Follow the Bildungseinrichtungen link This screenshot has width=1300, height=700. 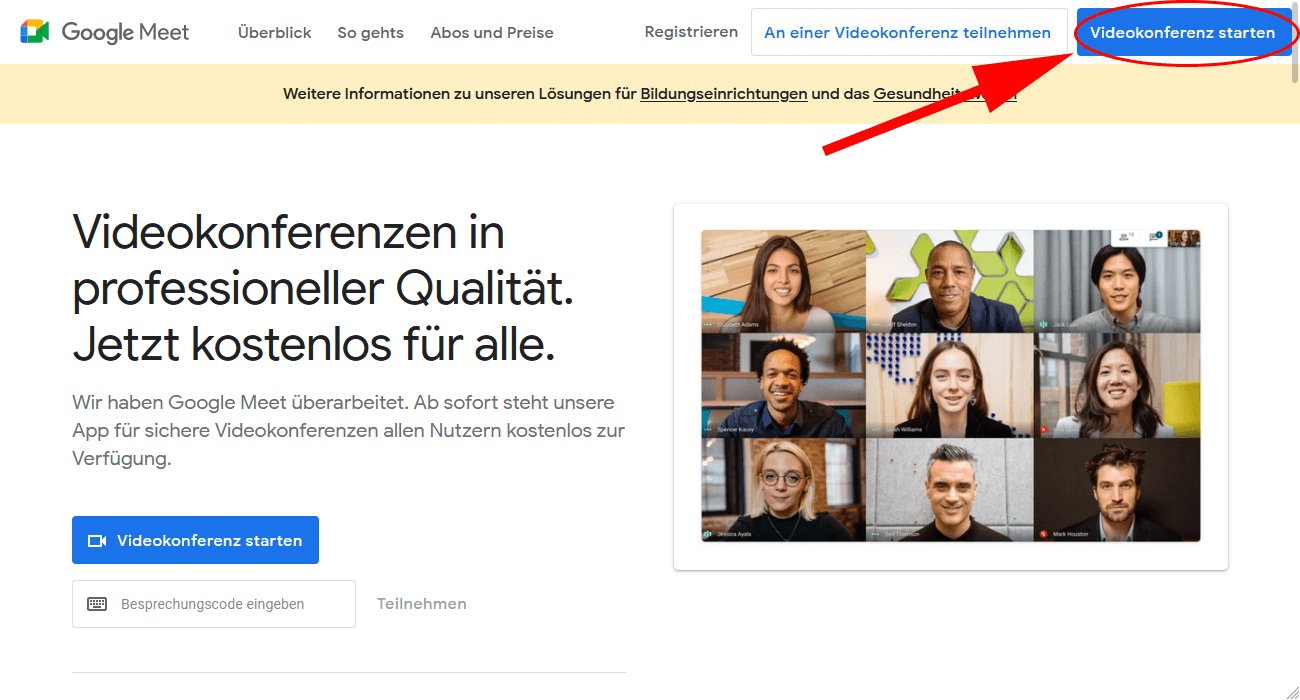(724, 94)
